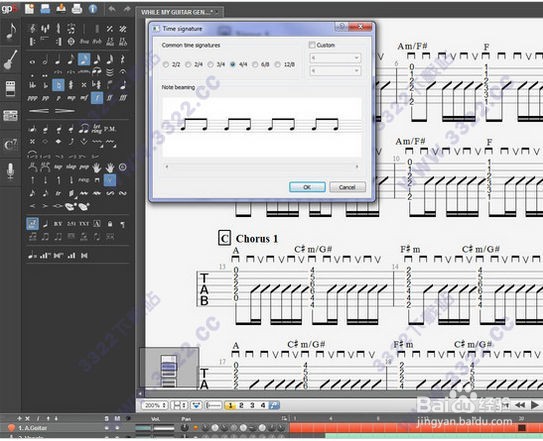Click the undo arrow icon
Screen dimensions: 543x441
click(x=112, y=9)
